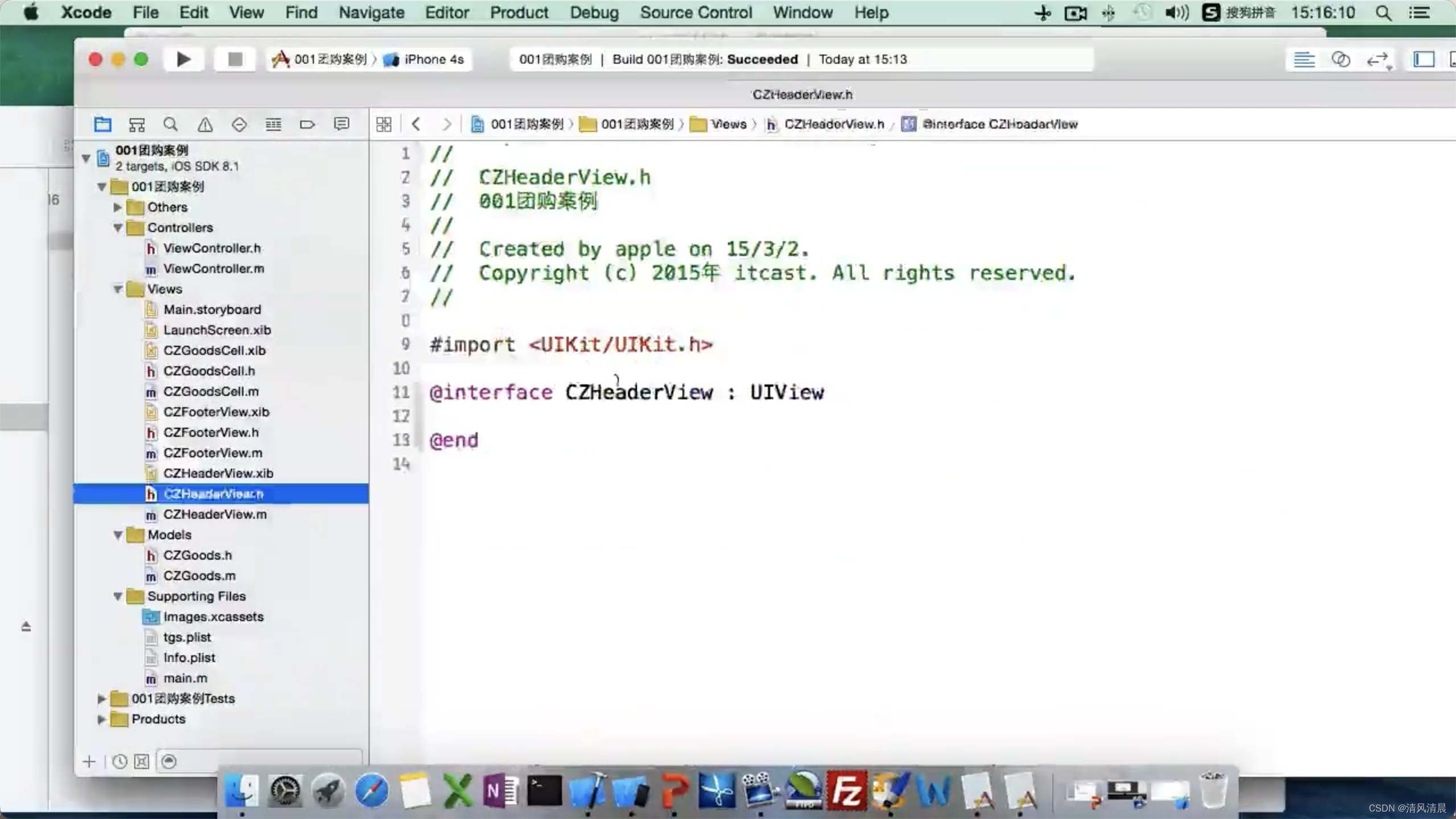The width and height of the screenshot is (1456, 819).
Task: Click the back navigation arrow
Action: [416, 124]
